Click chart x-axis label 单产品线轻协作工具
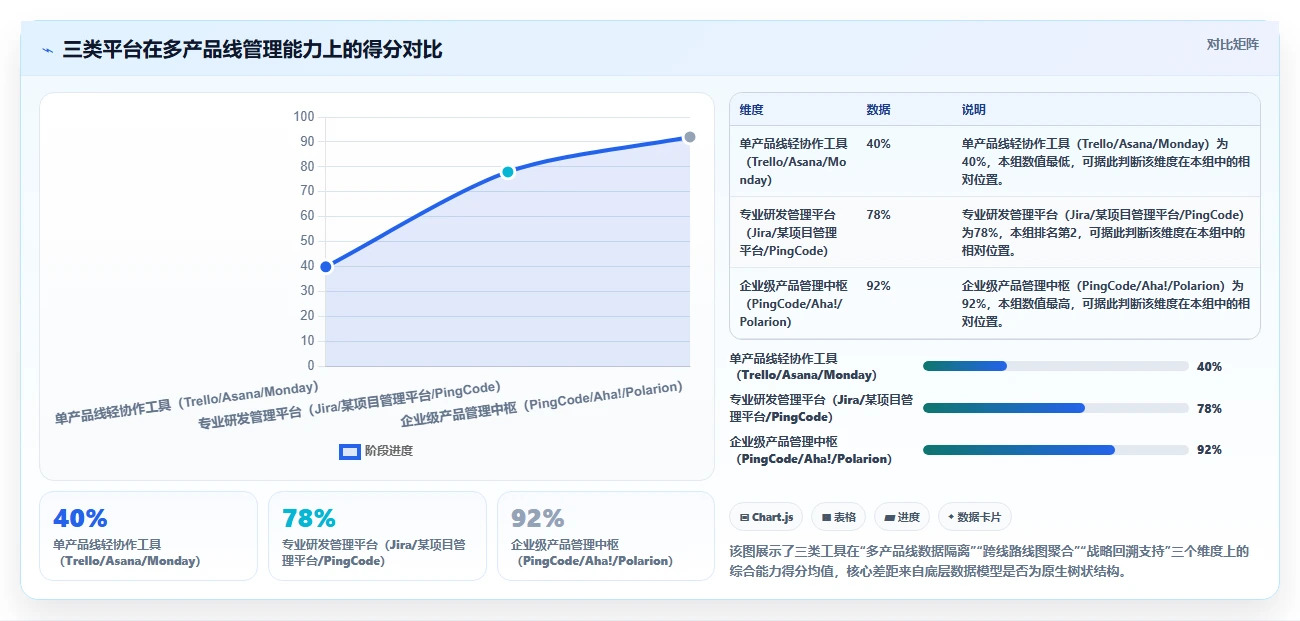The height and width of the screenshot is (621, 1300). pyautogui.click(x=187, y=403)
